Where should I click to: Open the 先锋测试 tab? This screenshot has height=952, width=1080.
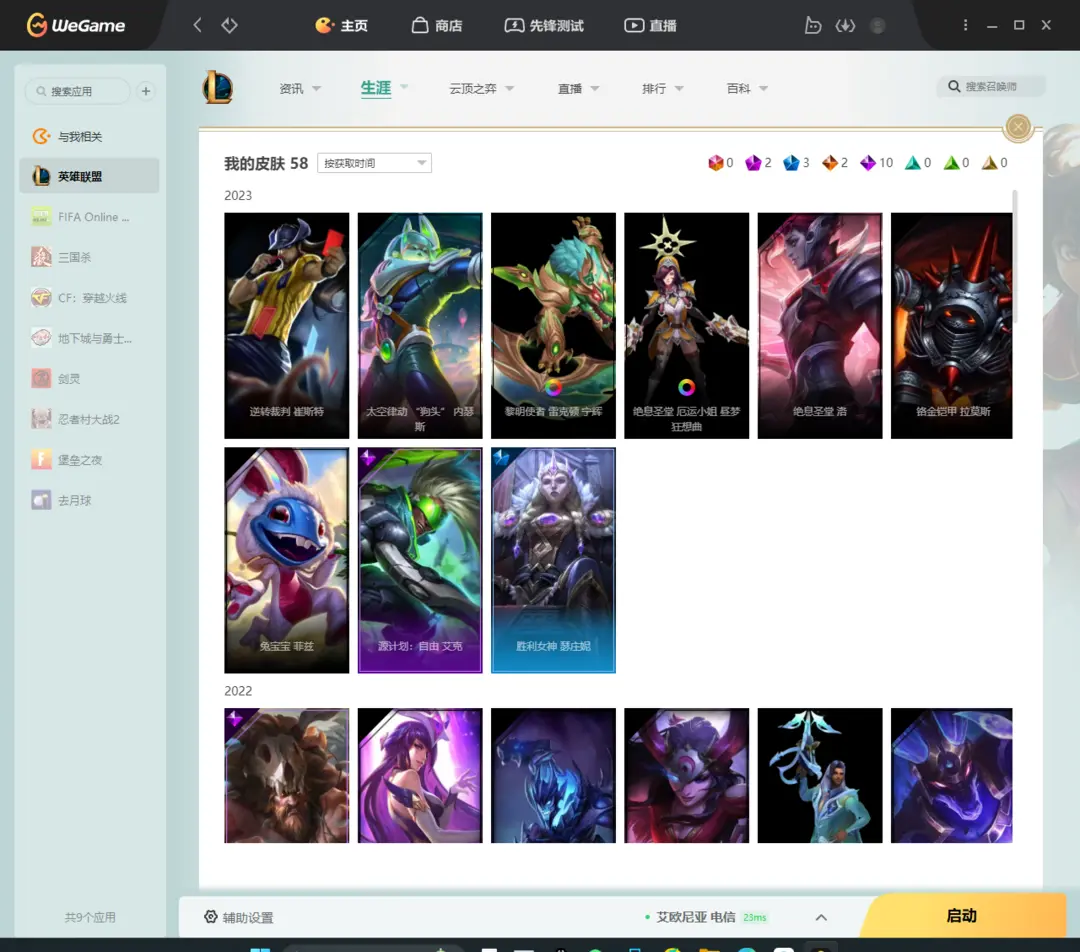click(544, 25)
